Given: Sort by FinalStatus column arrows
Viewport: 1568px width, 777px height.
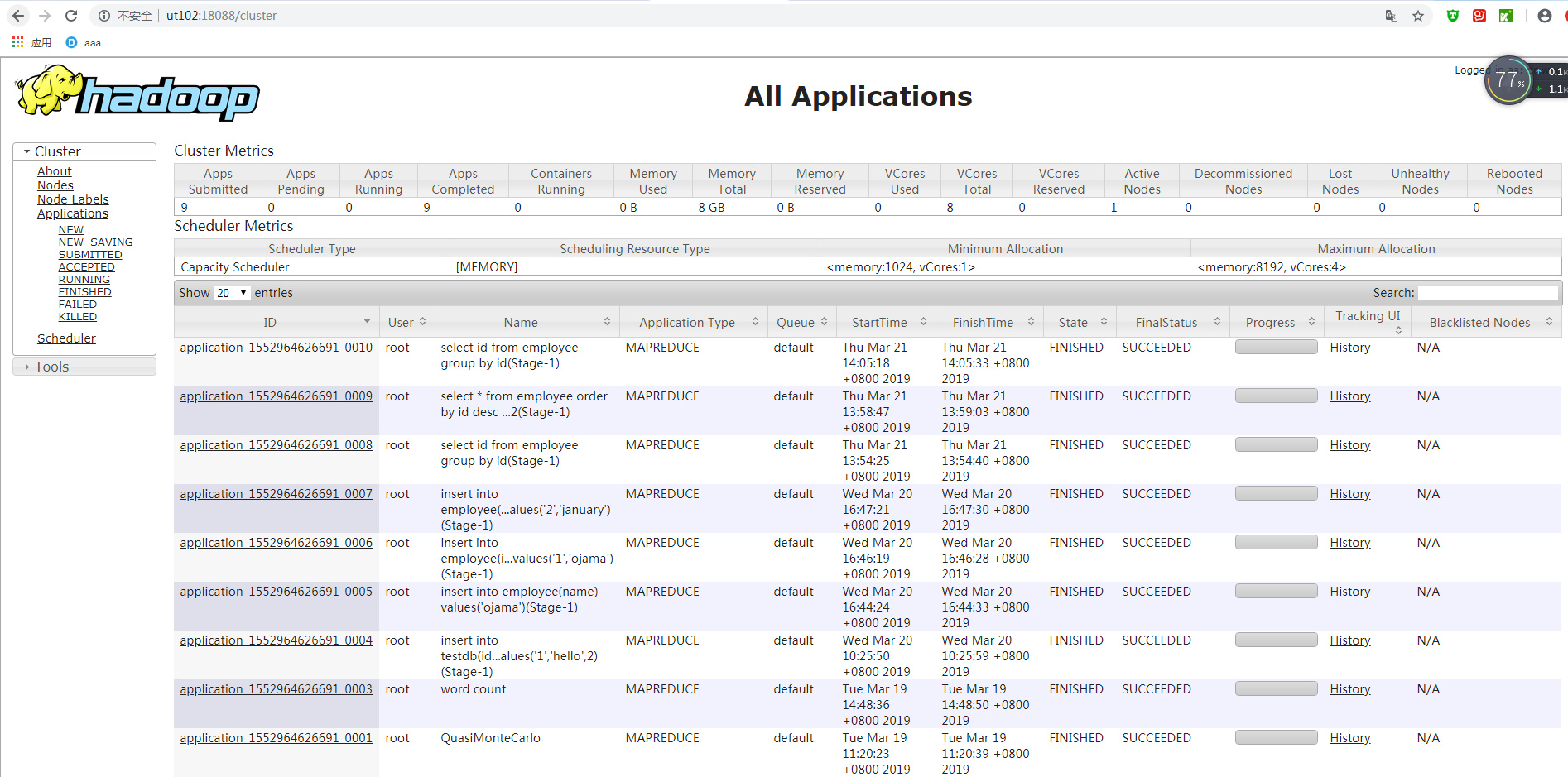Looking at the screenshot, I should [x=1217, y=322].
